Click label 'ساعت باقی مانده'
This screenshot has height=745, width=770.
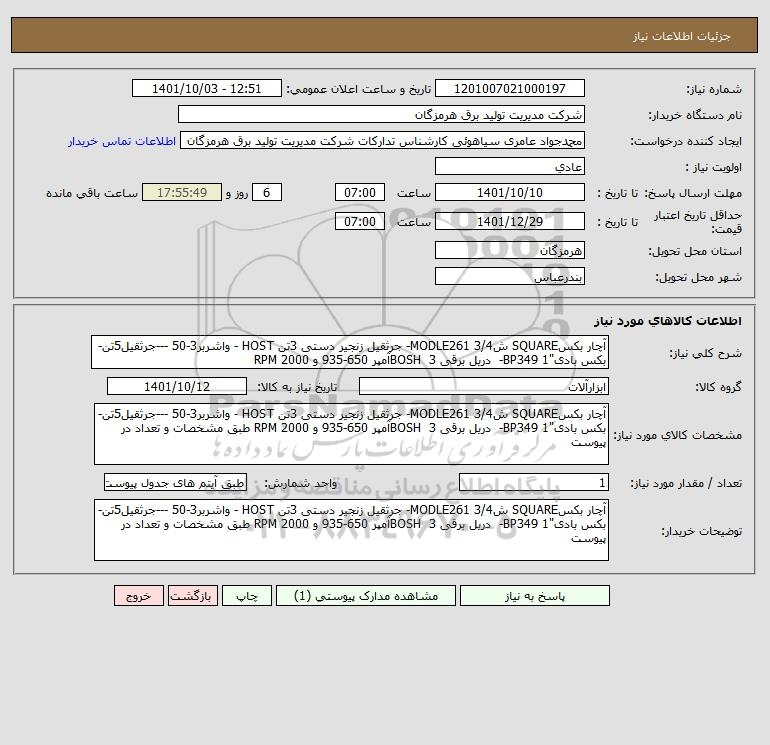(x=92, y=193)
